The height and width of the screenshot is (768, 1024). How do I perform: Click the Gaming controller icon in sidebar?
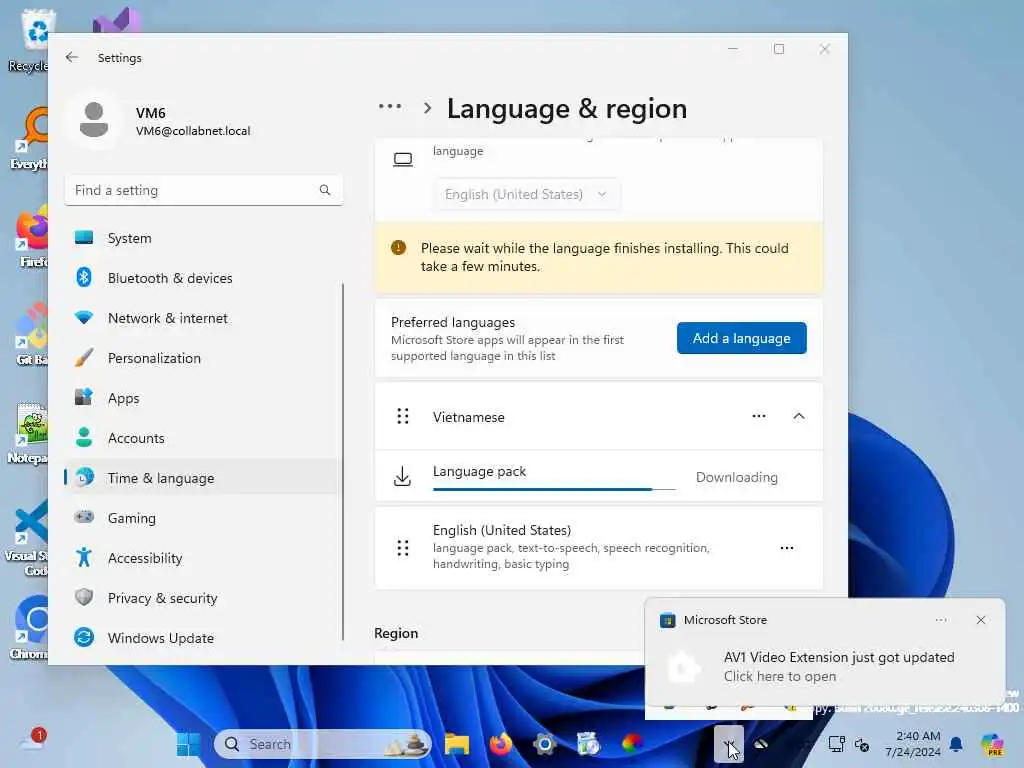pos(84,517)
